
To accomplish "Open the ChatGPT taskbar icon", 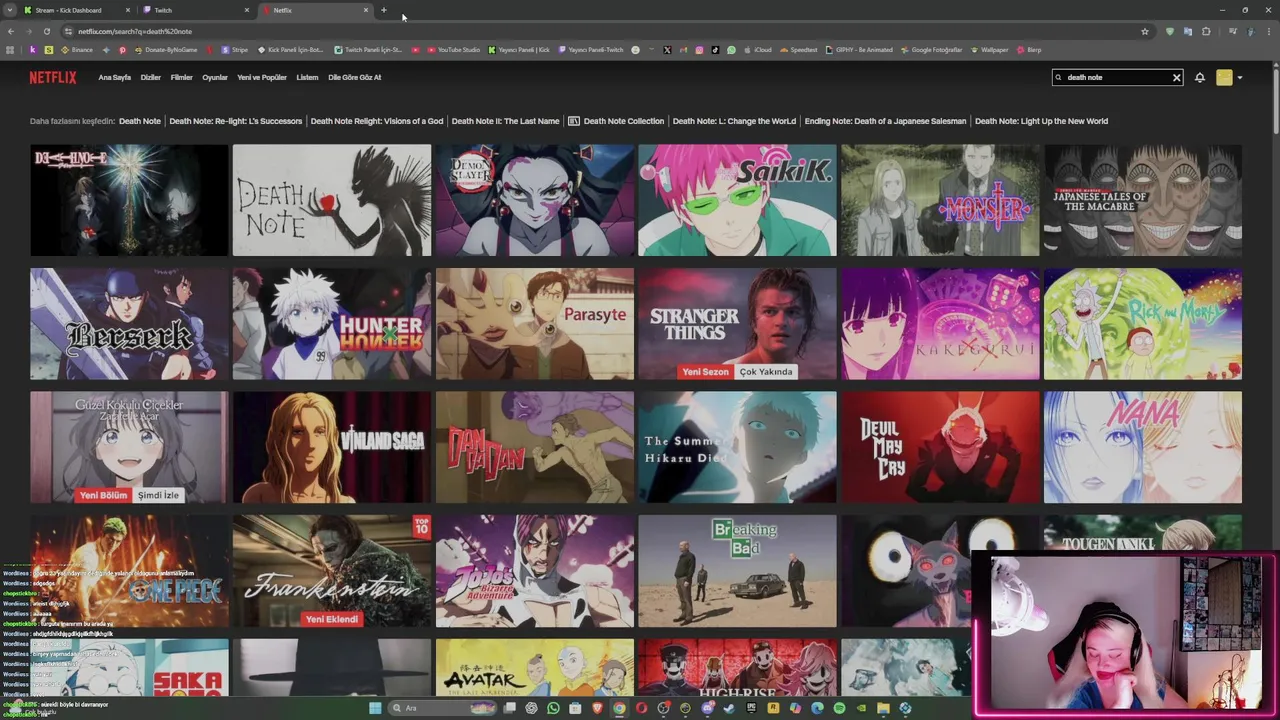I will click(531, 708).
